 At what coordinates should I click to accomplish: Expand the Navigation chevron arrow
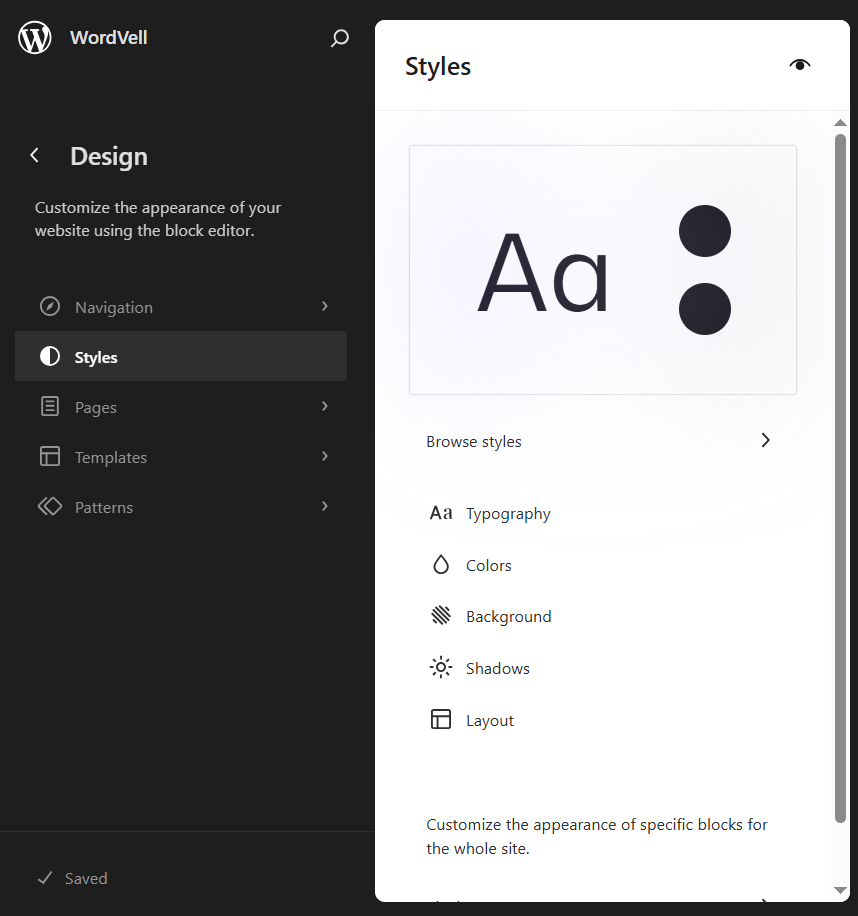(325, 306)
